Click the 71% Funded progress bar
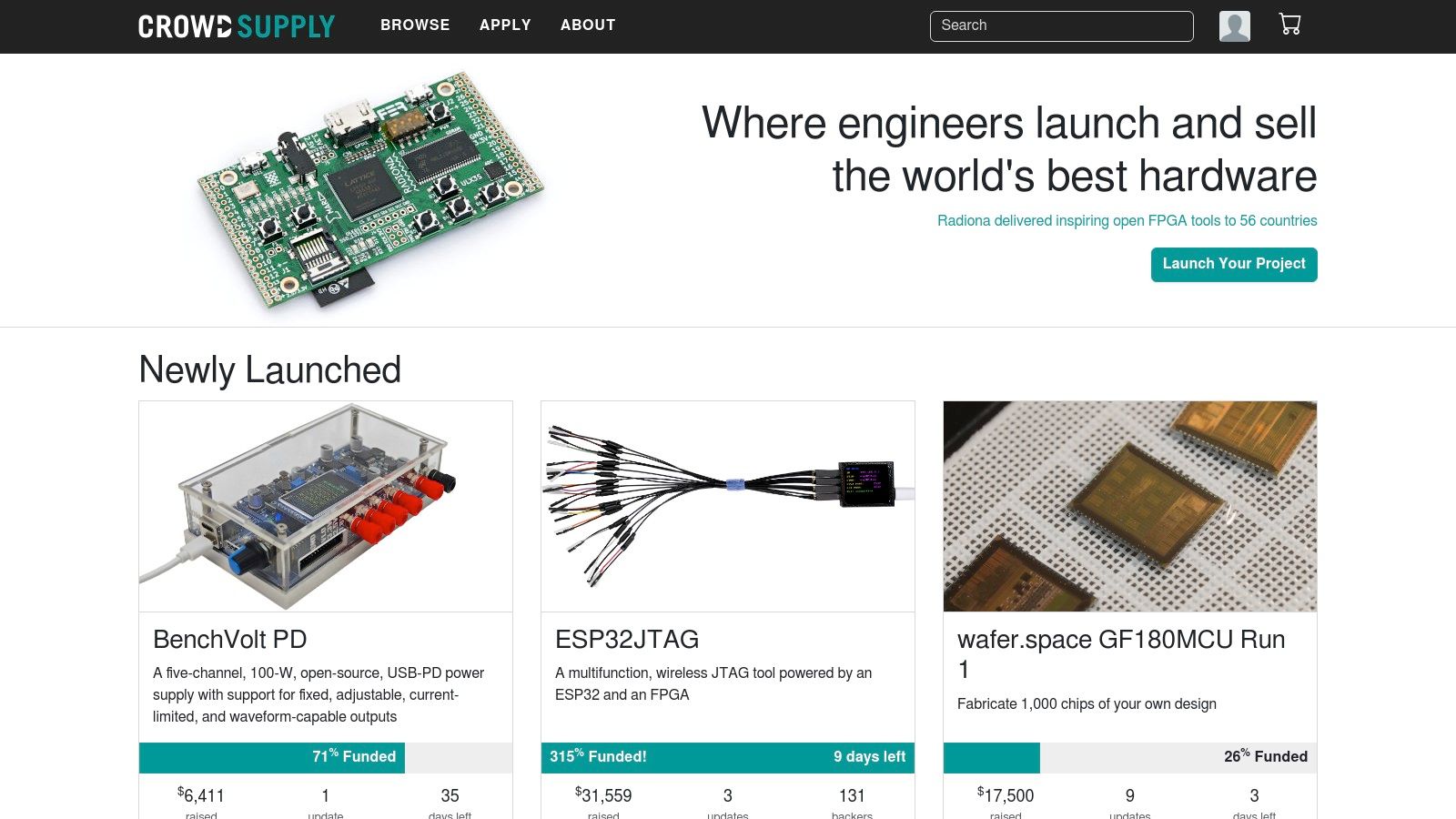This screenshot has height=819, width=1456. tap(326, 757)
